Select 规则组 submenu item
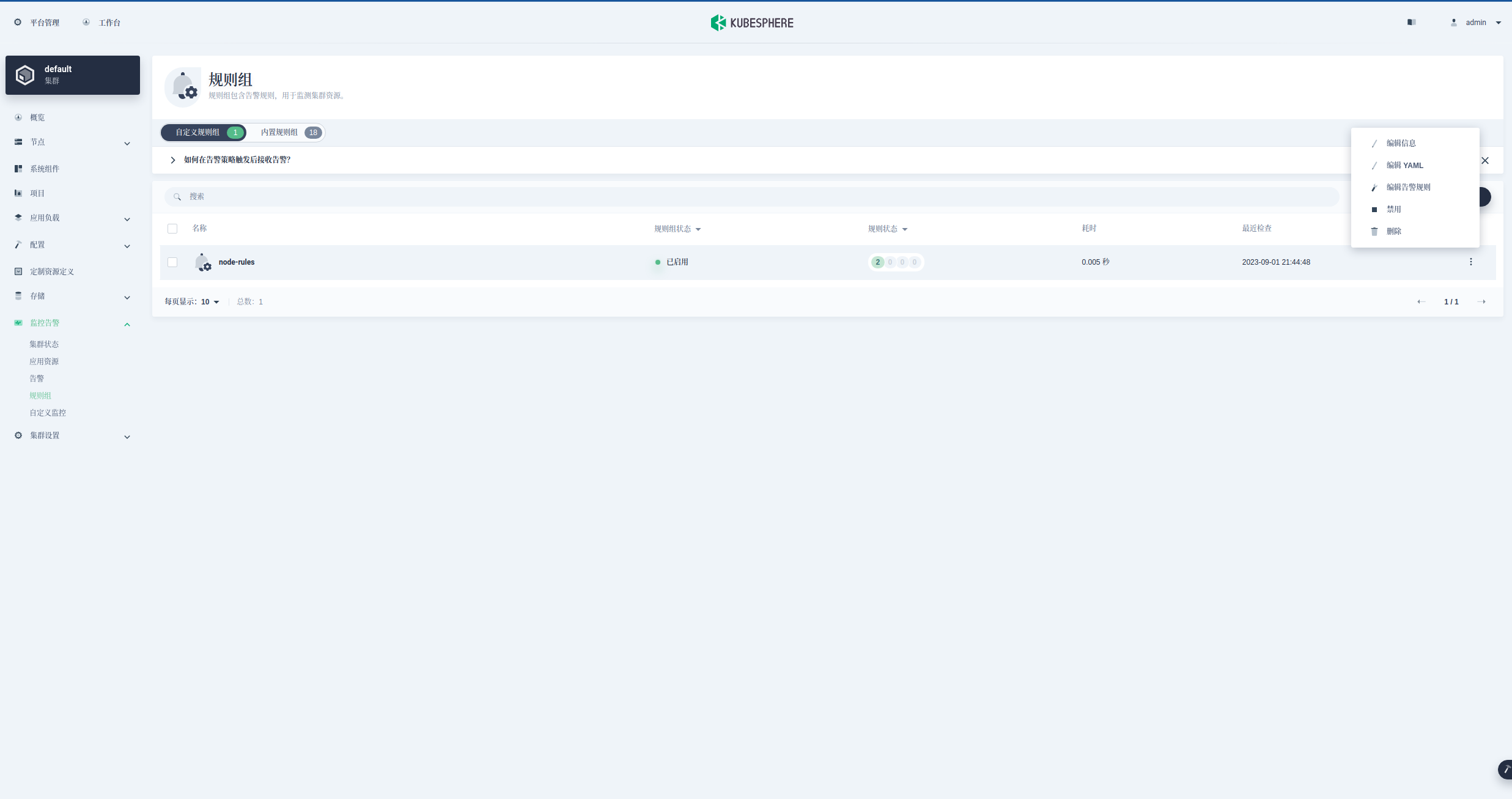The image size is (1512, 799). coord(40,396)
